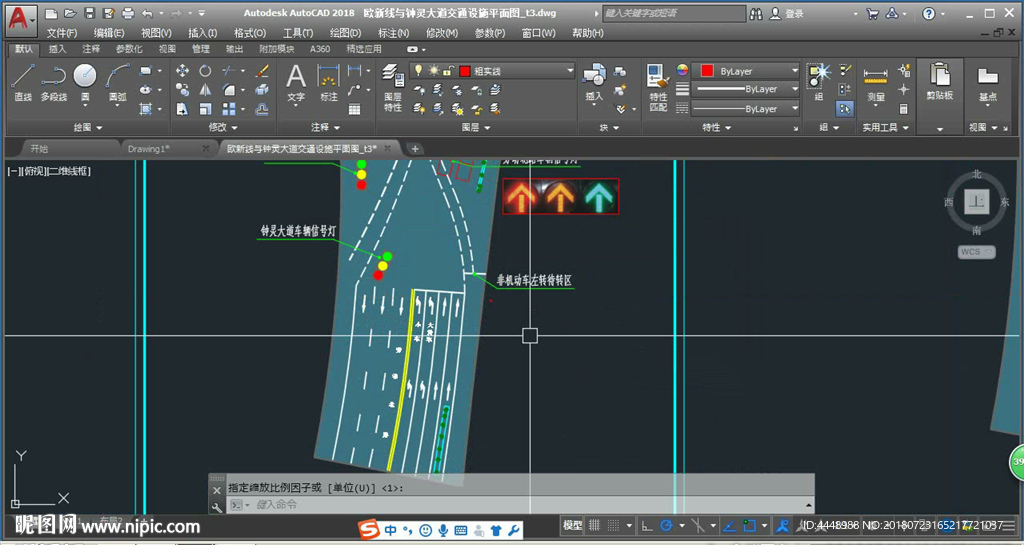This screenshot has height=545, width=1024.
Task: Toggle layer on/off light bulb
Action: 419,70
